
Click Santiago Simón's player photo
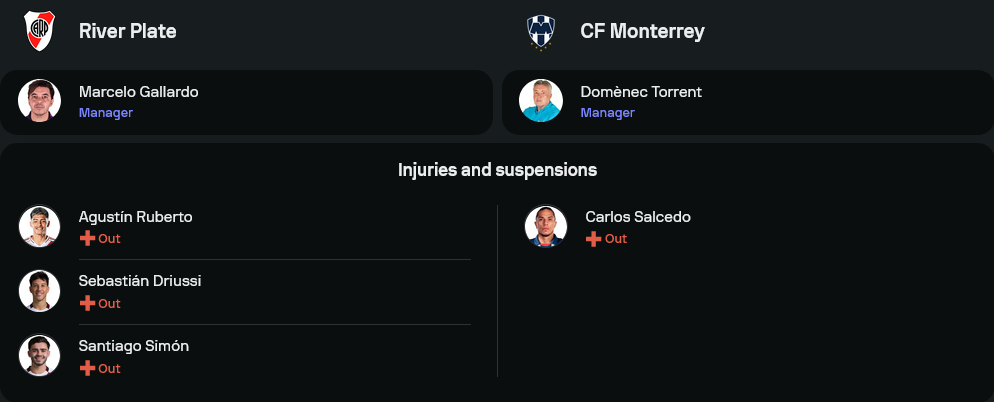(39, 356)
